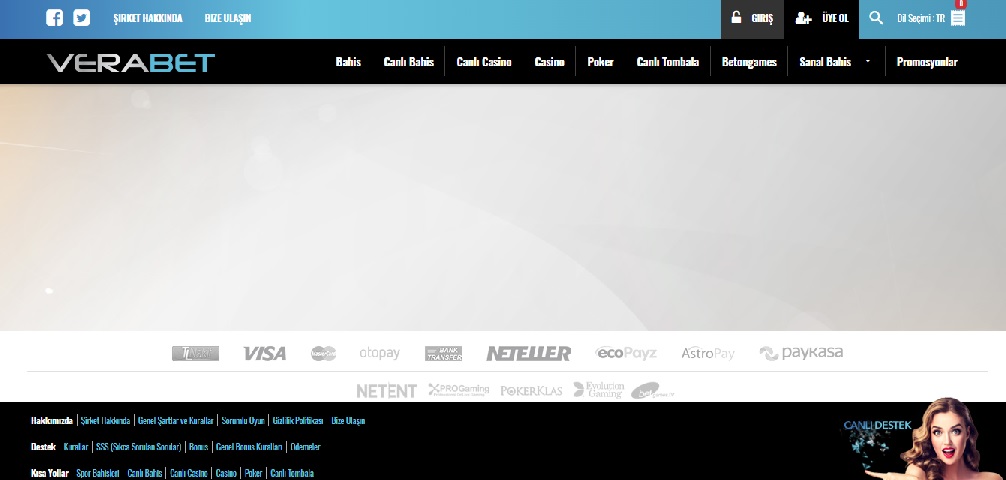Open the Canlı Casino menu item
The width and height of the screenshot is (1006, 480).
484,62
